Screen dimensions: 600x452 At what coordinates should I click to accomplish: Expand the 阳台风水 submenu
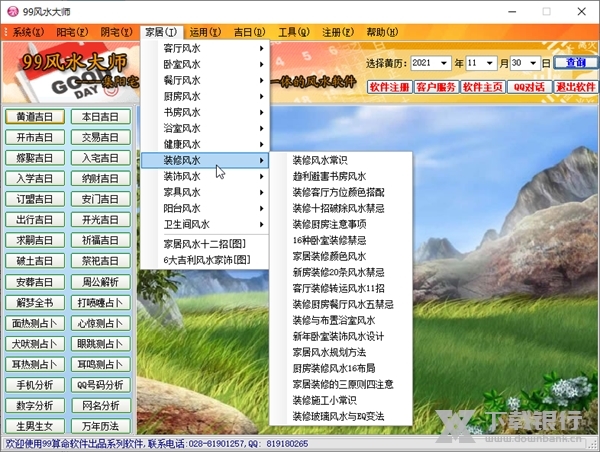(205, 209)
